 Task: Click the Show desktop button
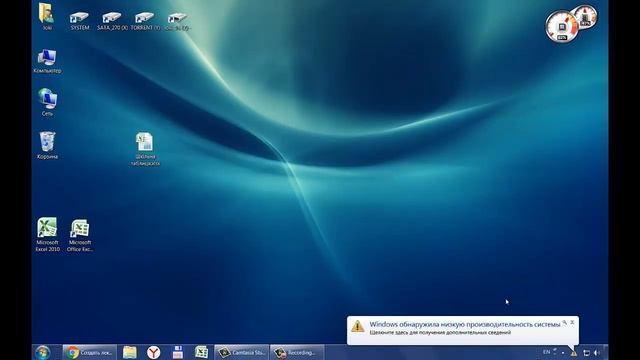coord(606,352)
